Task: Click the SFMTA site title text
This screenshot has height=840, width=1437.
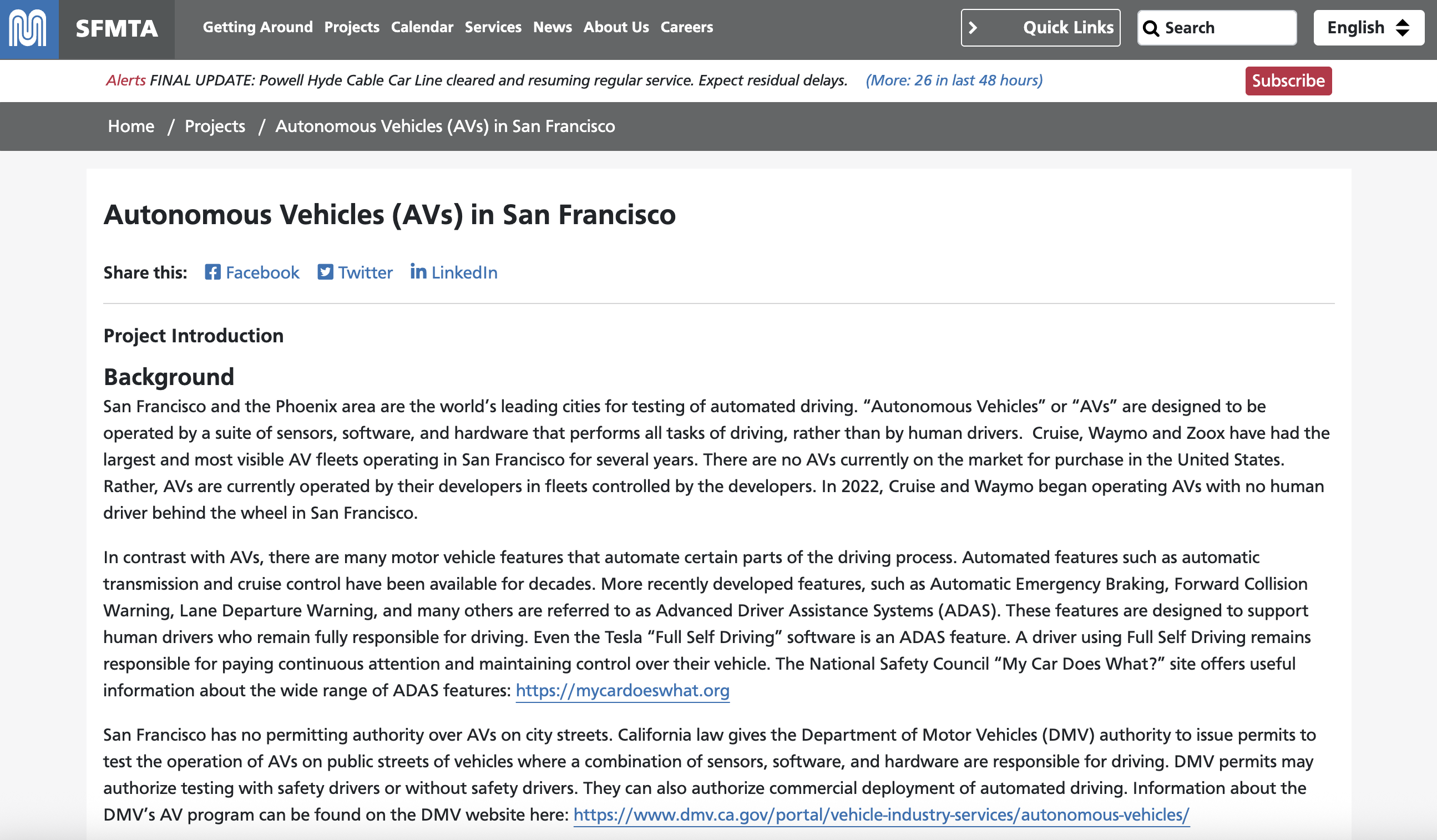Action: 117,28
